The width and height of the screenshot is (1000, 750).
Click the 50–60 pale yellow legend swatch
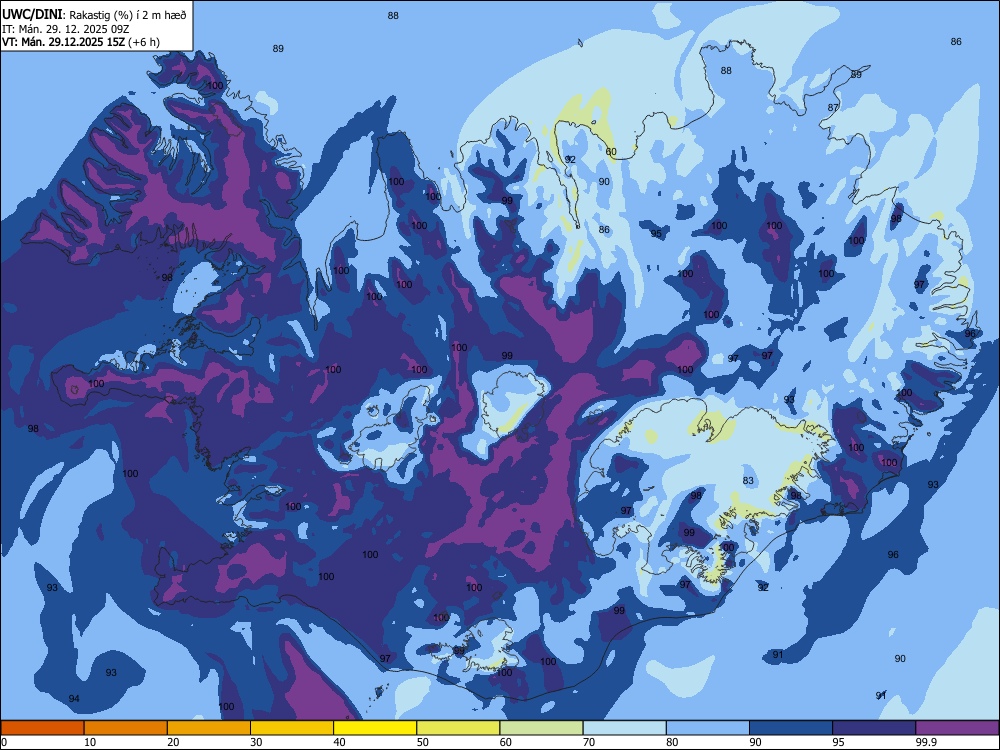pos(458,728)
